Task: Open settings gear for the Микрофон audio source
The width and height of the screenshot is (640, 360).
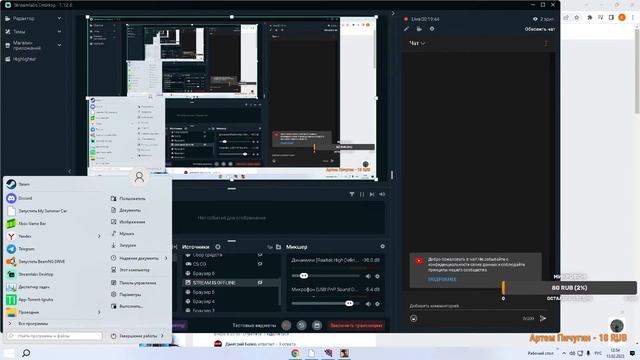Action: coord(377,304)
